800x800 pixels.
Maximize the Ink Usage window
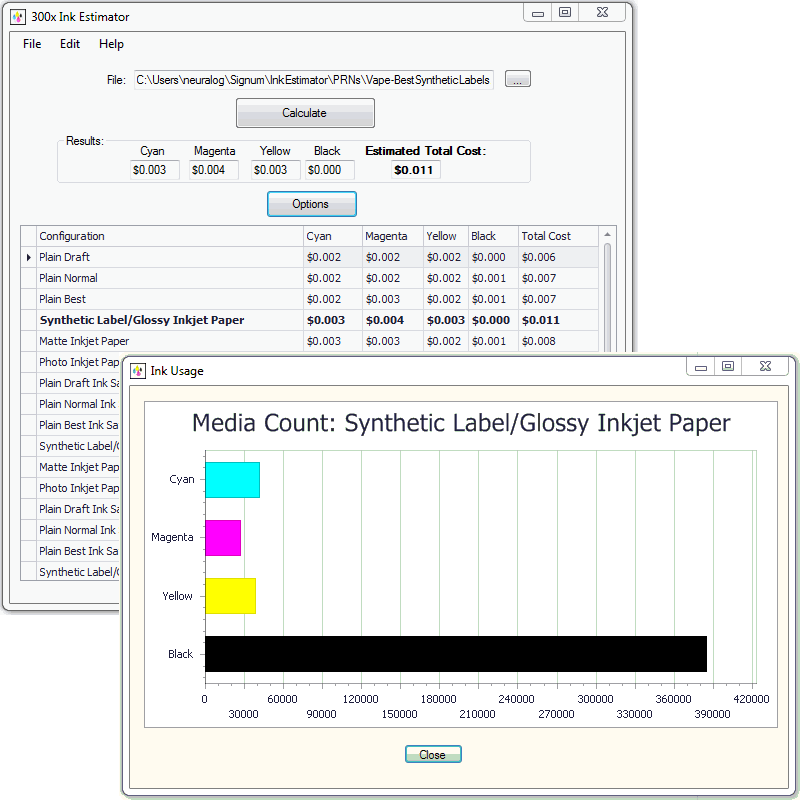click(x=728, y=367)
